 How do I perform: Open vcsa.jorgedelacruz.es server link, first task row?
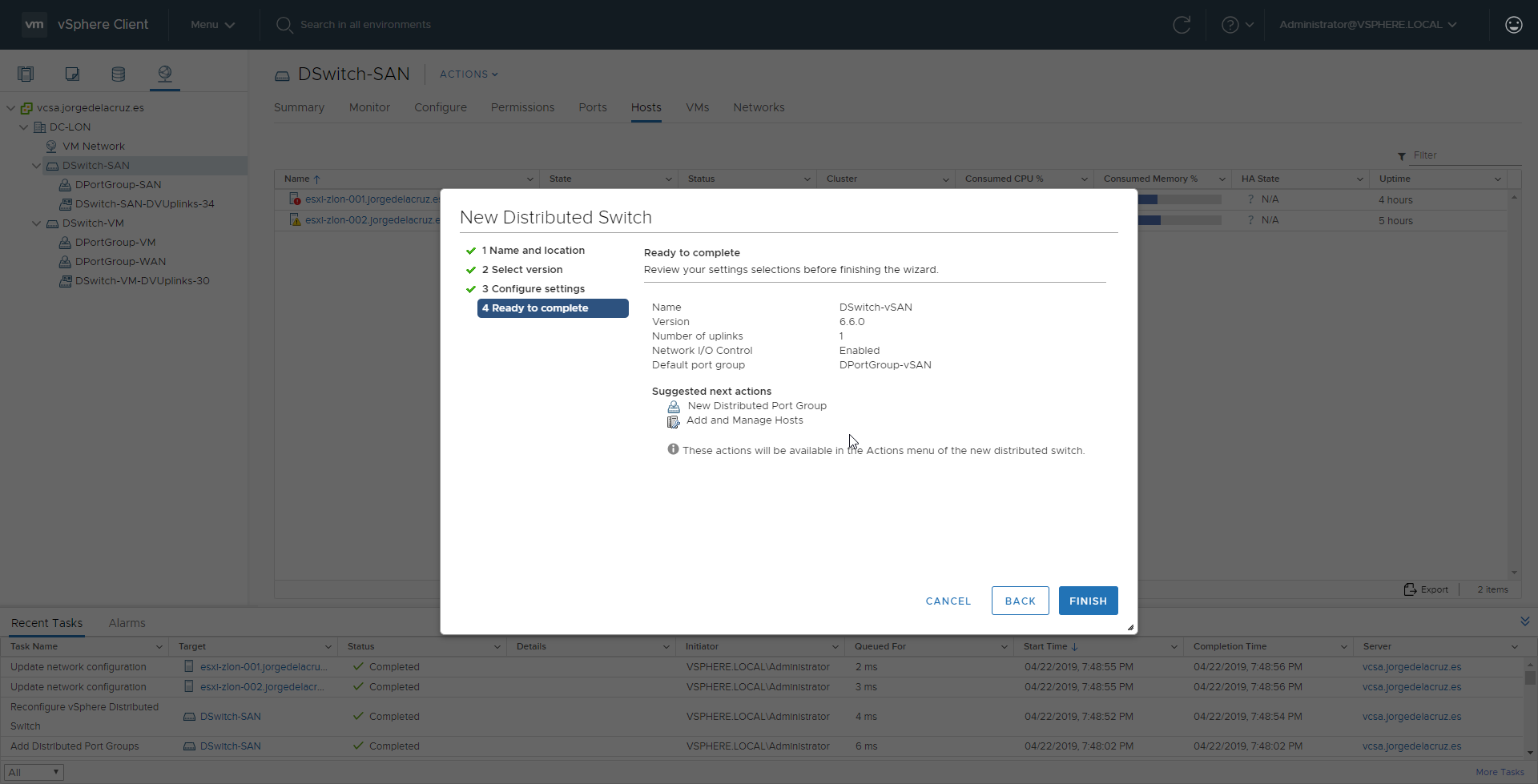coord(1411,667)
